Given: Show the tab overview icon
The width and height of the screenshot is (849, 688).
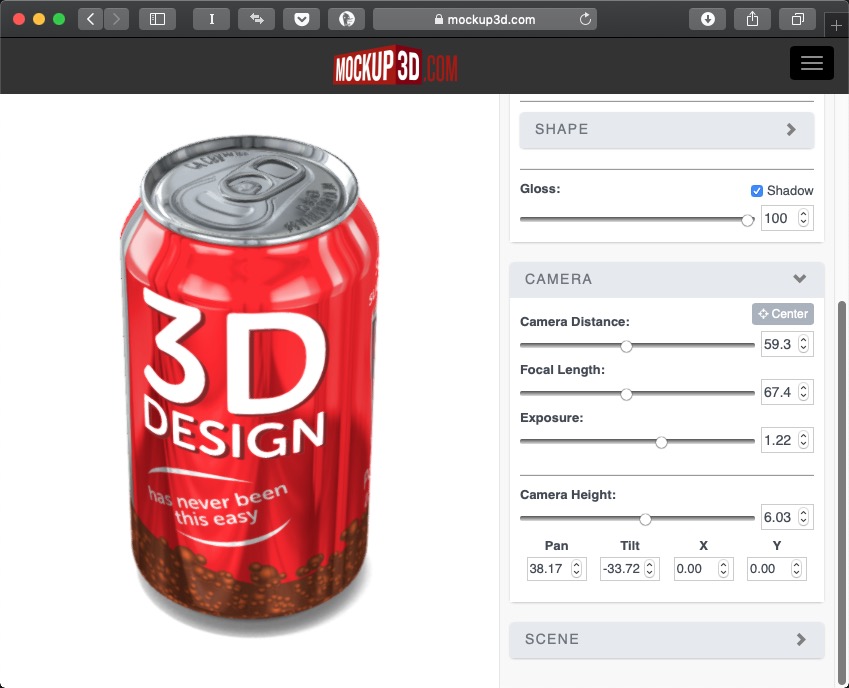Looking at the screenshot, I should click(798, 19).
